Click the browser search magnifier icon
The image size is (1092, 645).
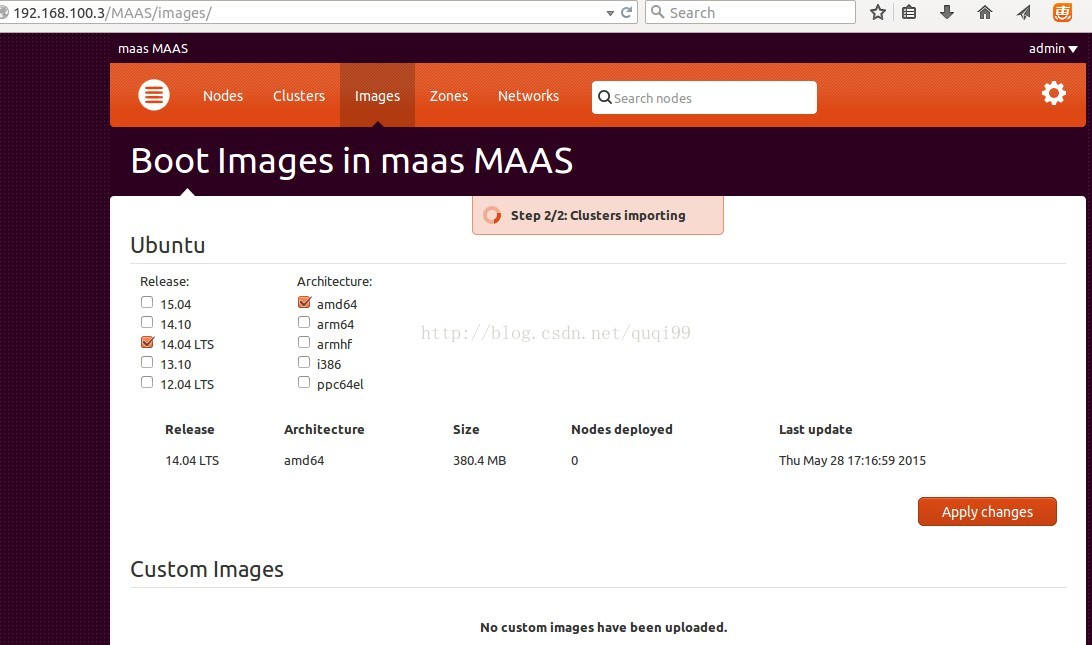657,12
